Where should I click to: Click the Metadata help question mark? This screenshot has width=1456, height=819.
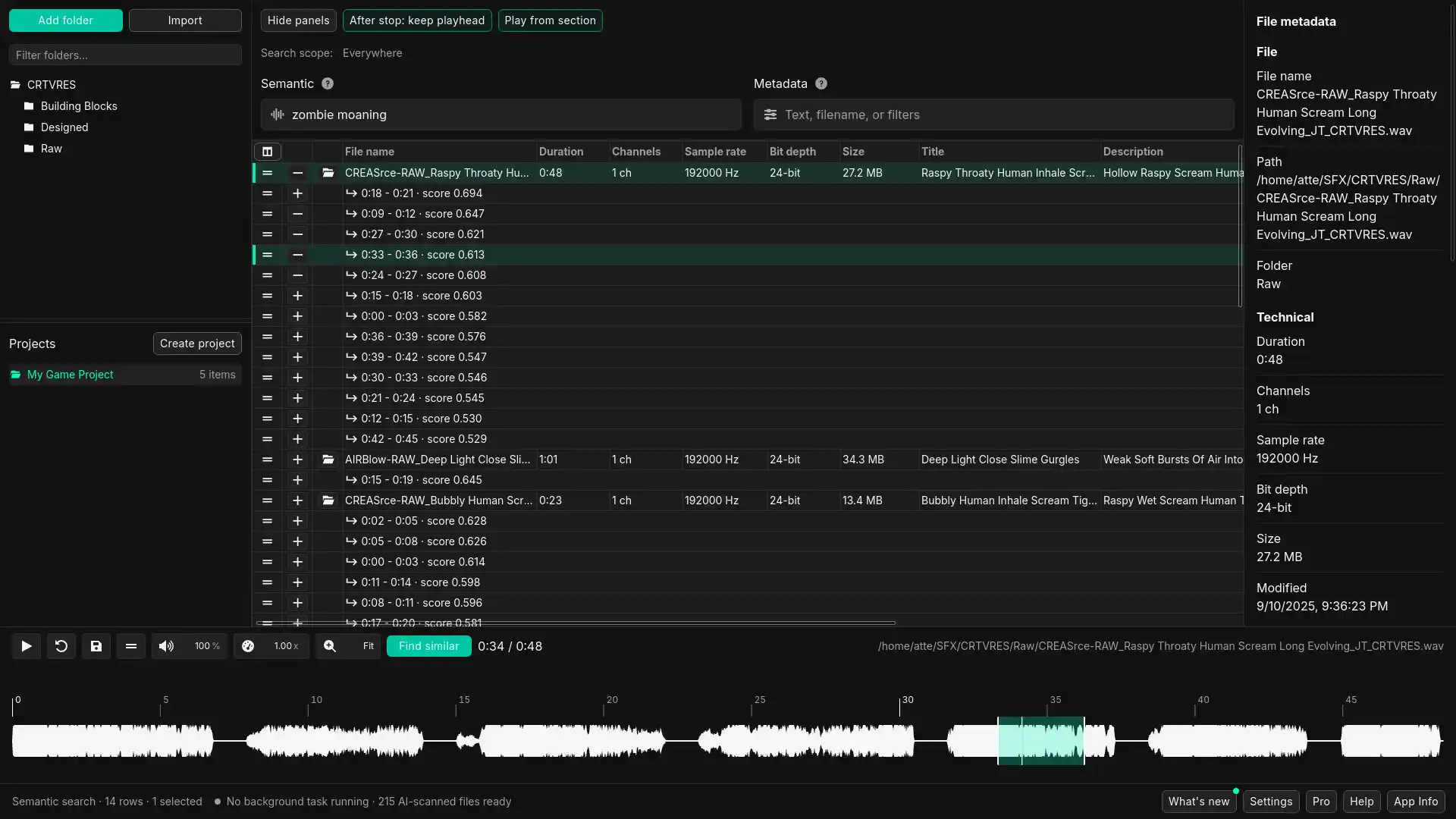821,83
